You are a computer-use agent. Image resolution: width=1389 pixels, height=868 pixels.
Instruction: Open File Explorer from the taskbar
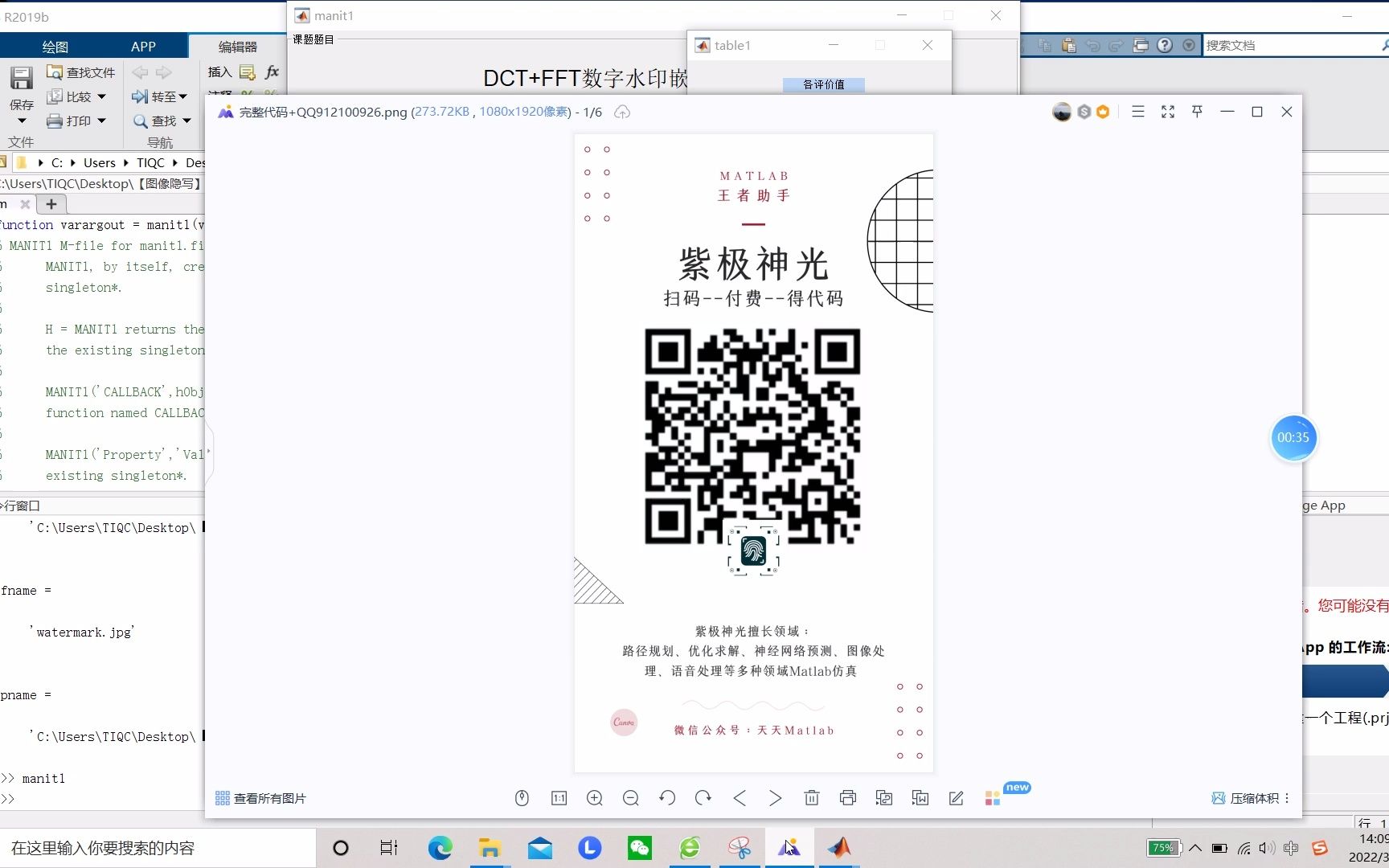click(x=490, y=848)
